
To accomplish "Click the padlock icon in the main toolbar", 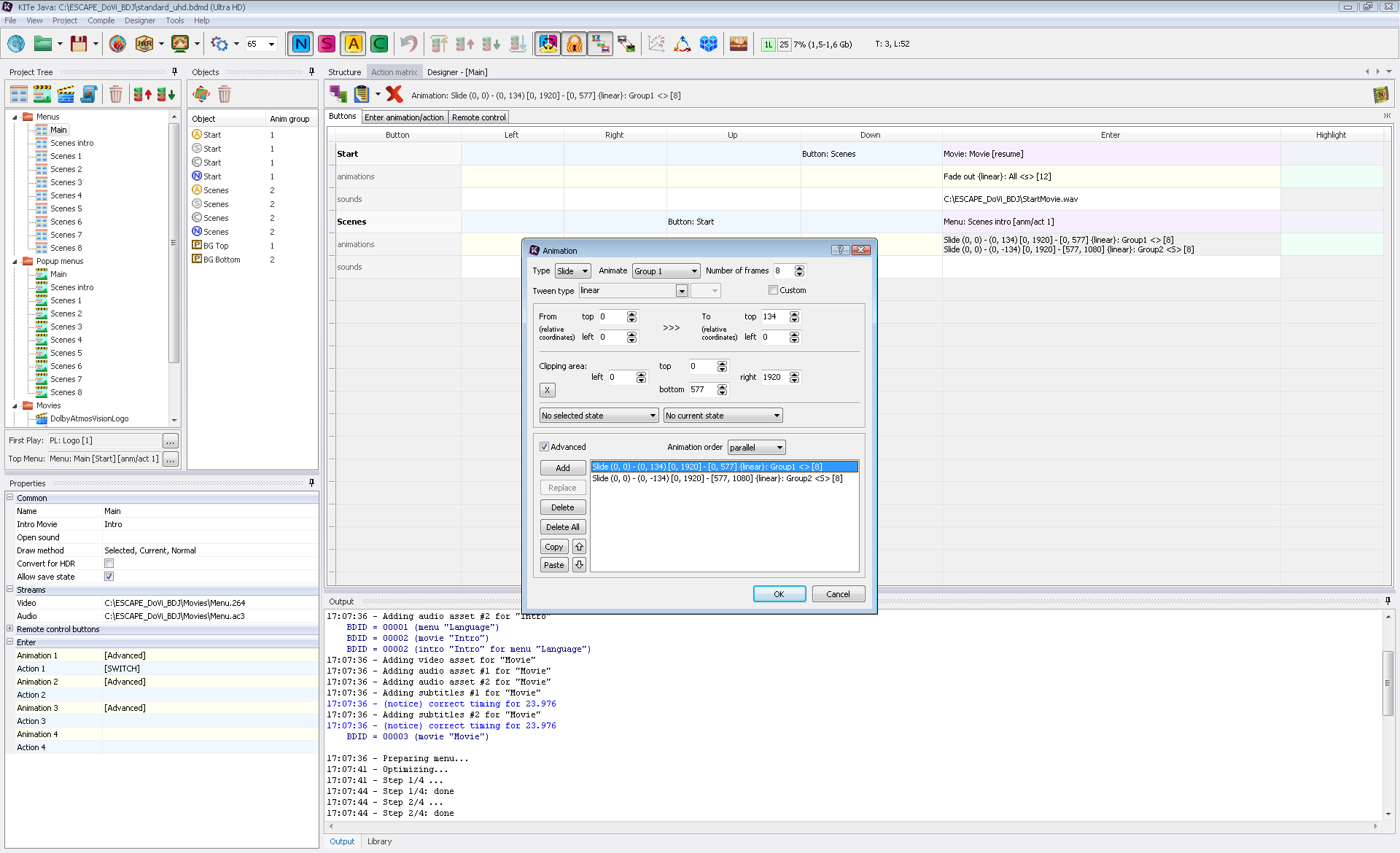I will coord(575,44).
